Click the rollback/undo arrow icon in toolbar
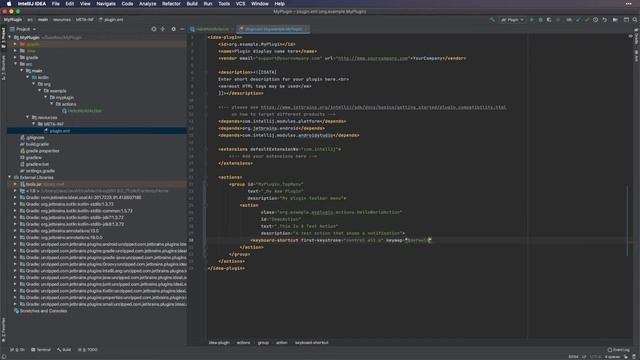The image size is (640, 360). click(x=604, y=20)
